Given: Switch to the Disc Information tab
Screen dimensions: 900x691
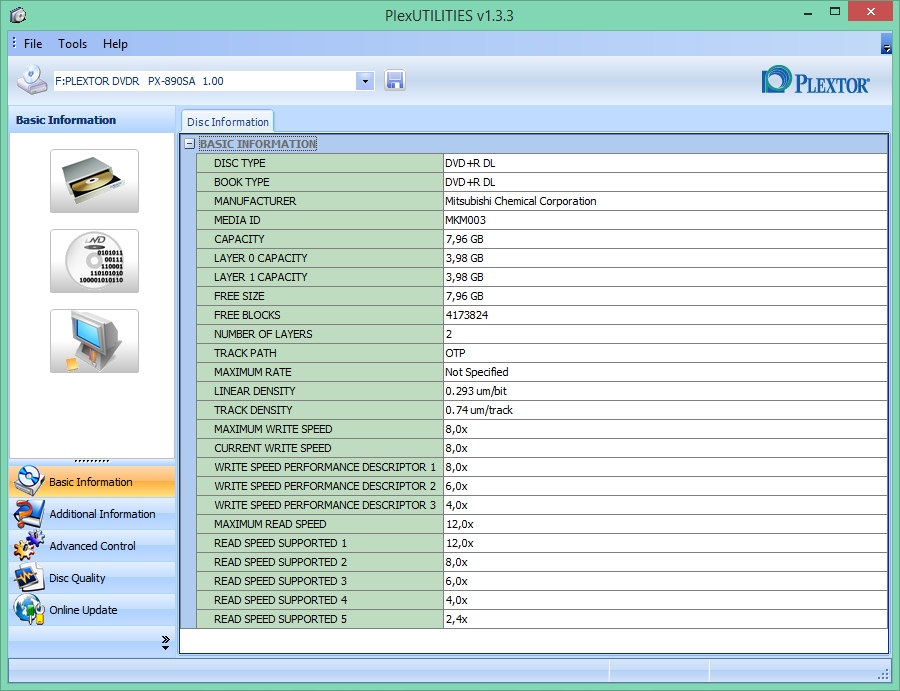Looking at the screenshot, I should (227, 122).
